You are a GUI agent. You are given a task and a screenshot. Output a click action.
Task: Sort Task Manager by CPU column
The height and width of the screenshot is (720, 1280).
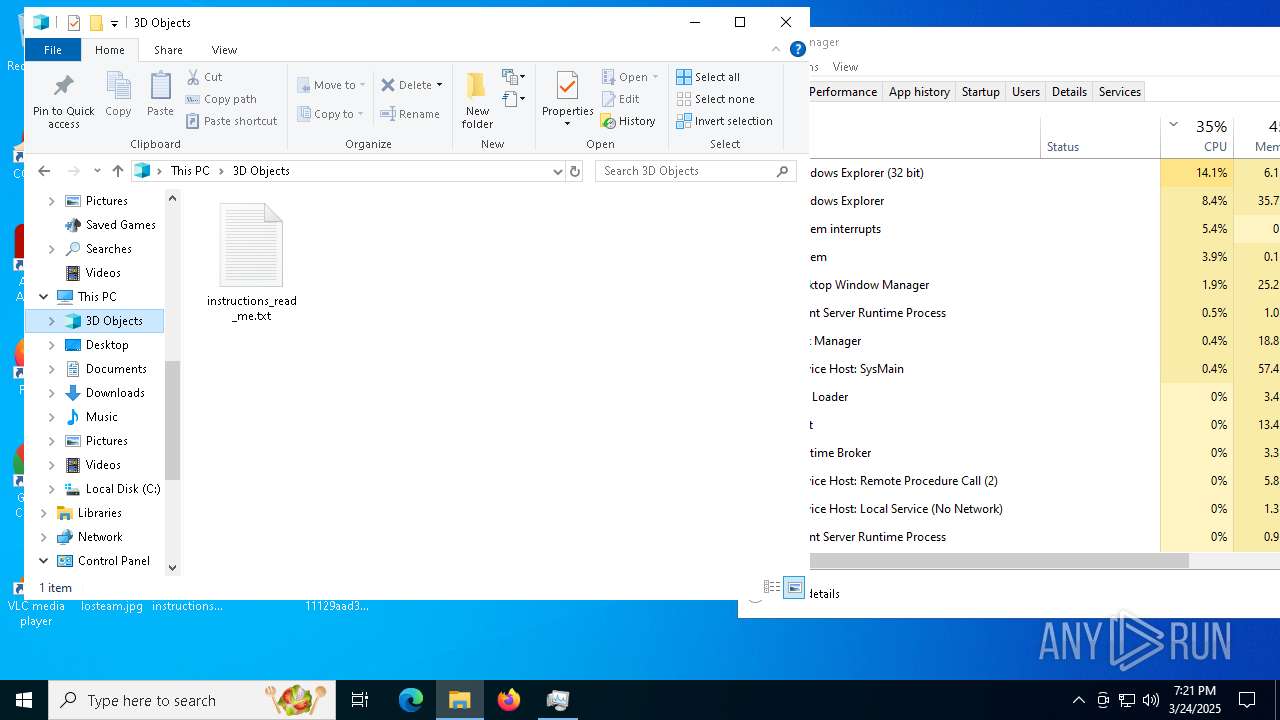1196,136
